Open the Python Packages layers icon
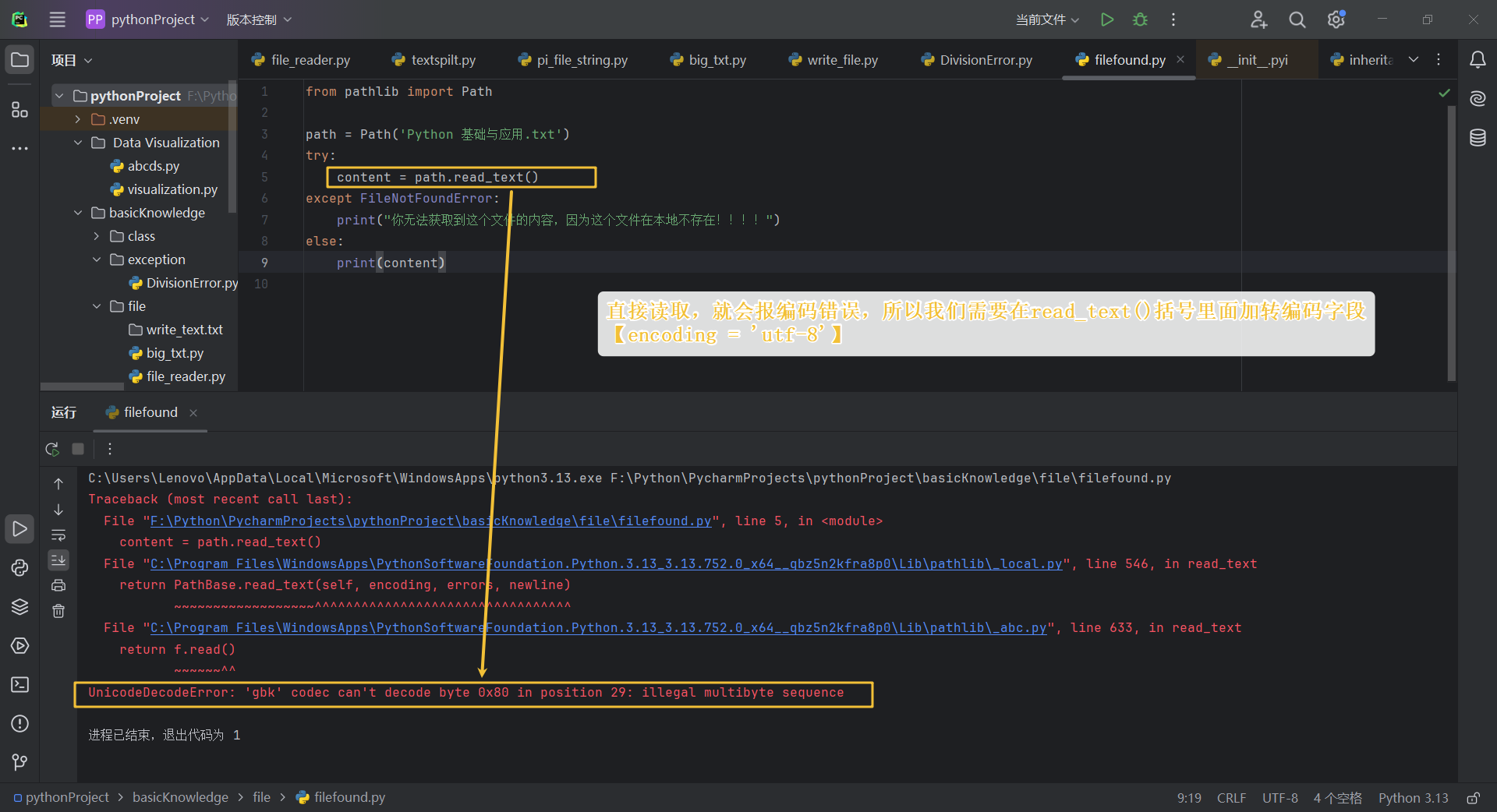The image size is (1497, 812). (x=19, y=606)
